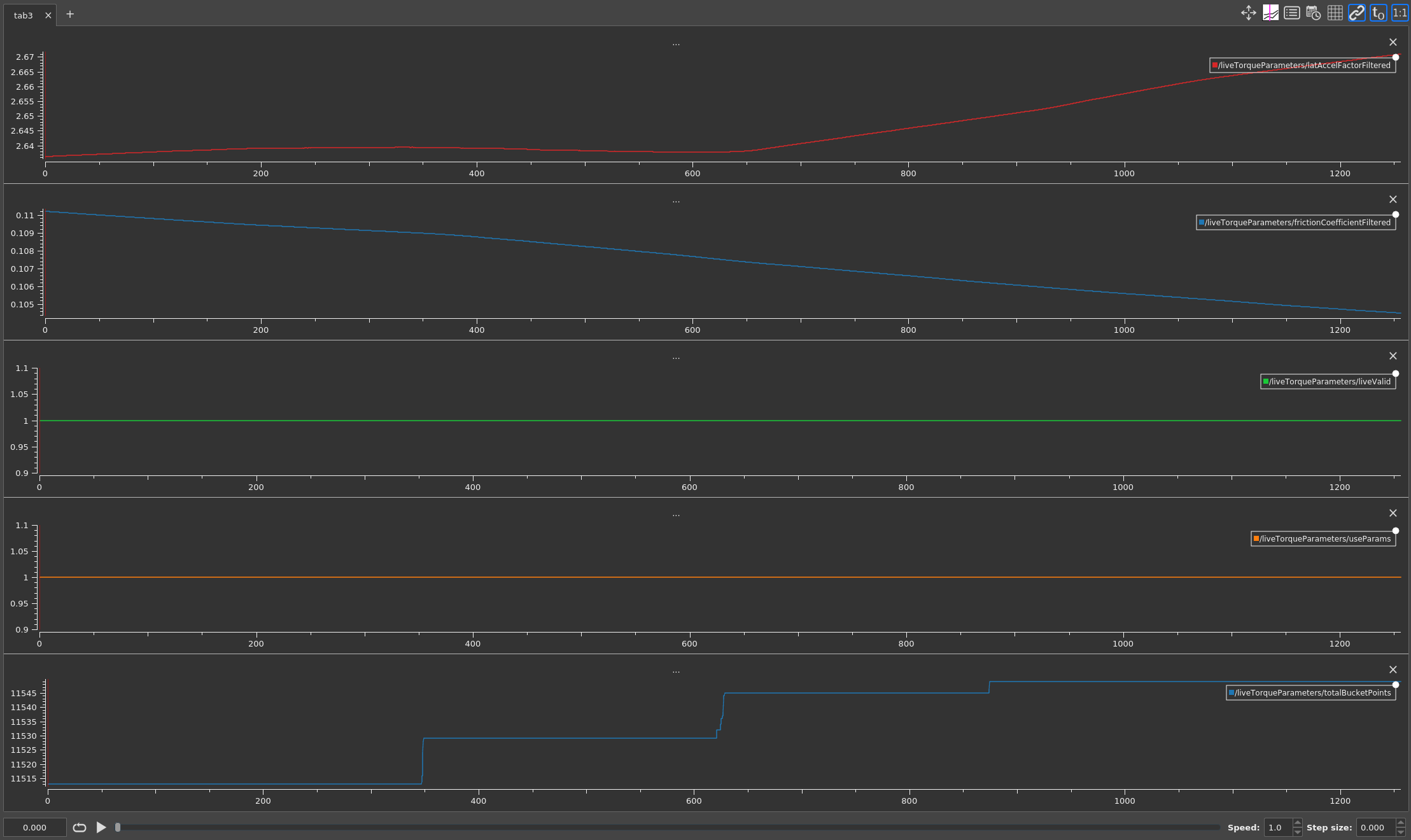Toggle the time tracker line icon
This screenshot has height=840, width=1411.
[x=1270, y=13]
